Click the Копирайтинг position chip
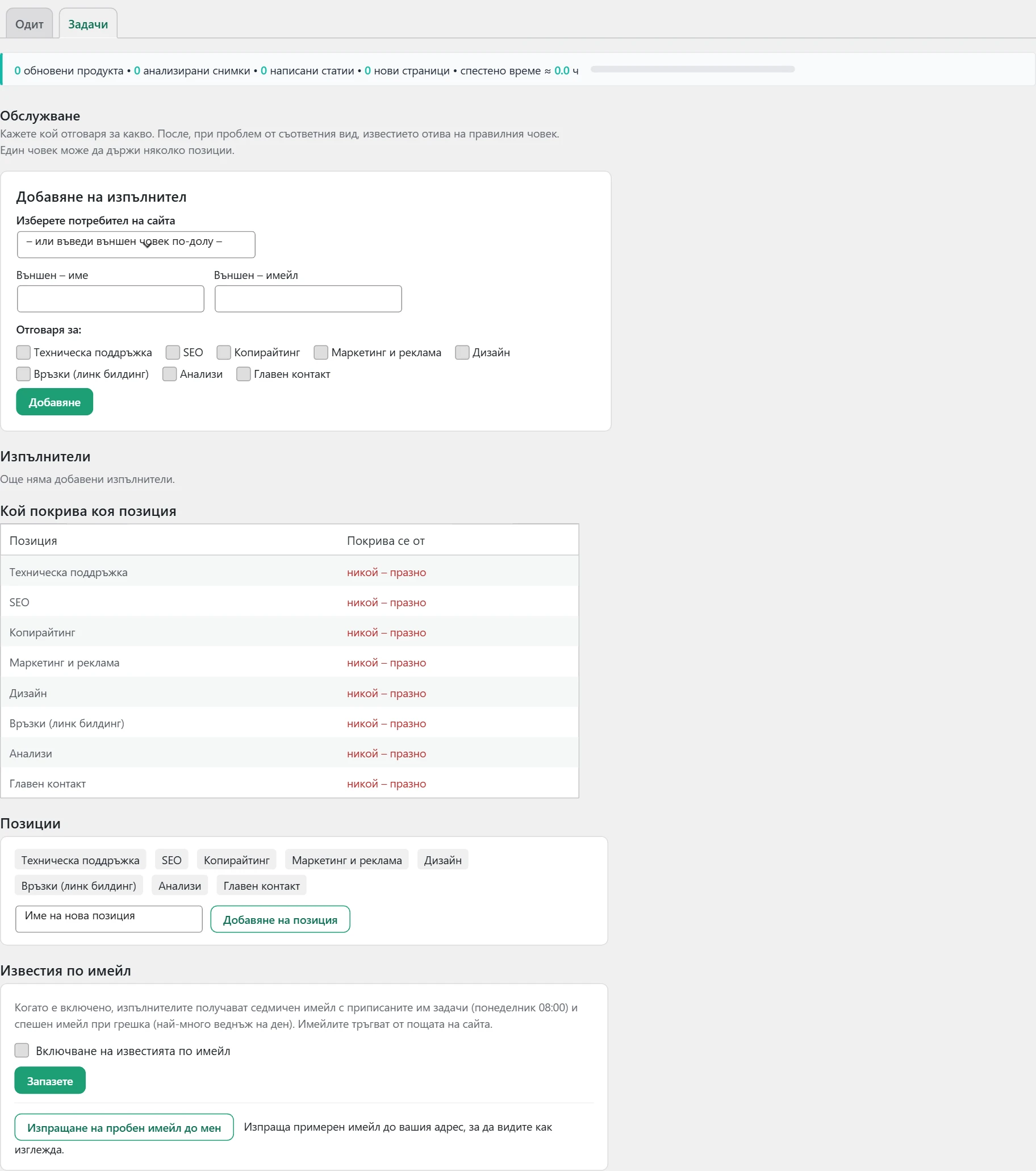This screenshot has width=1036, height=1171. [x=236, y=860]
